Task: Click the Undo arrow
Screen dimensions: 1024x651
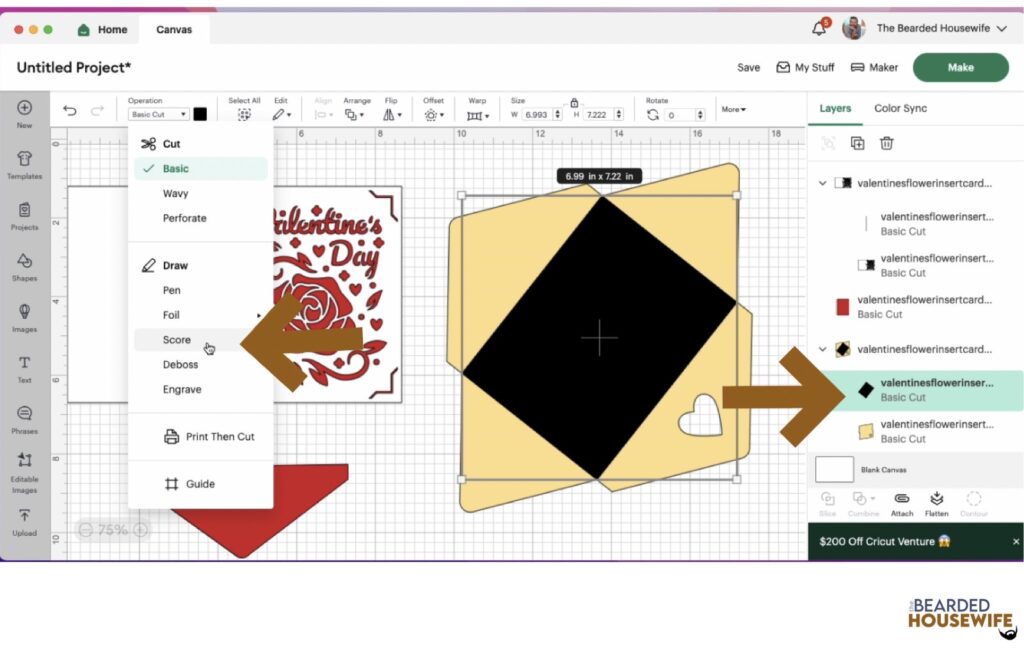Action: (x=69, y=111)
